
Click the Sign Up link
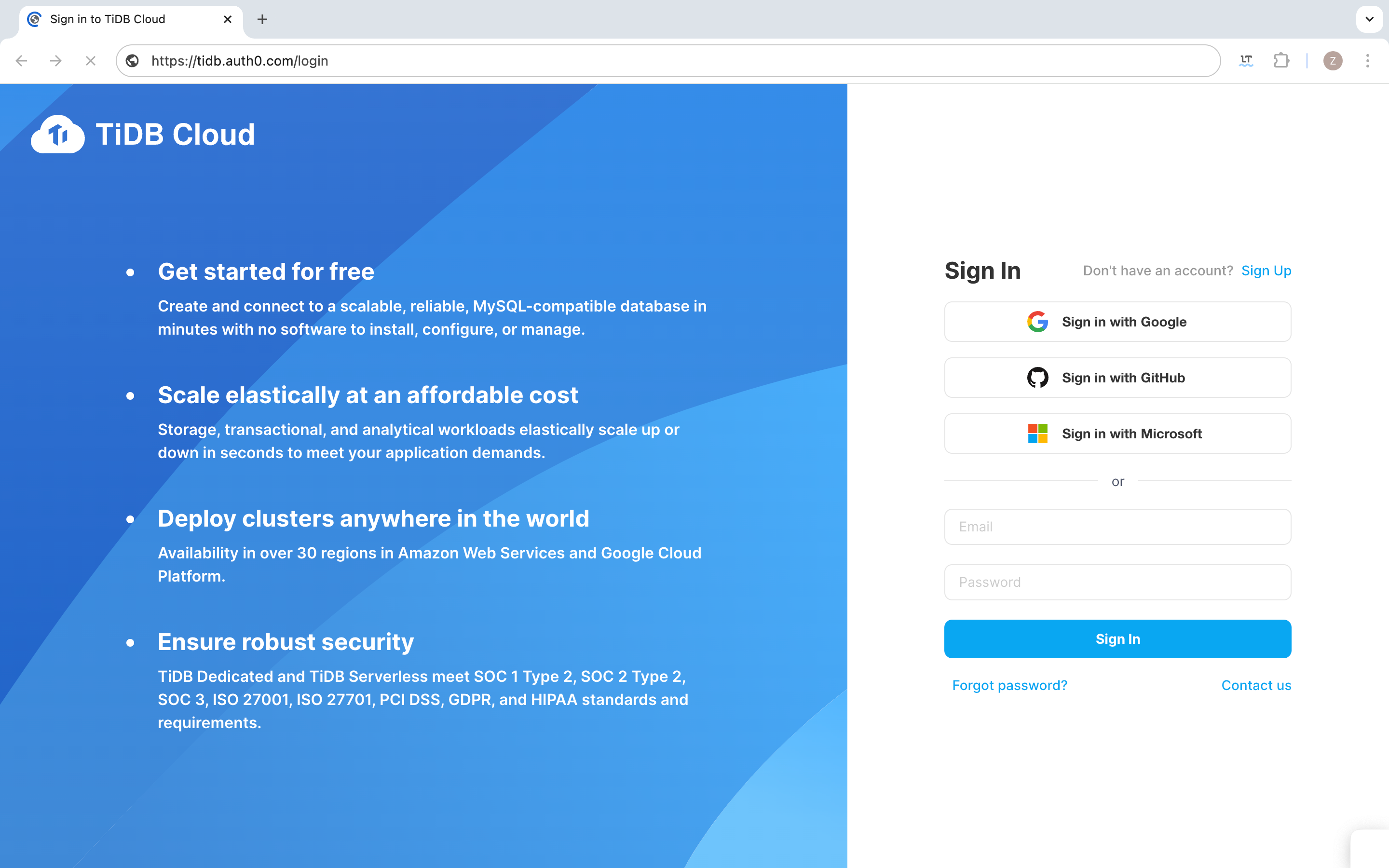(1266, 270)
